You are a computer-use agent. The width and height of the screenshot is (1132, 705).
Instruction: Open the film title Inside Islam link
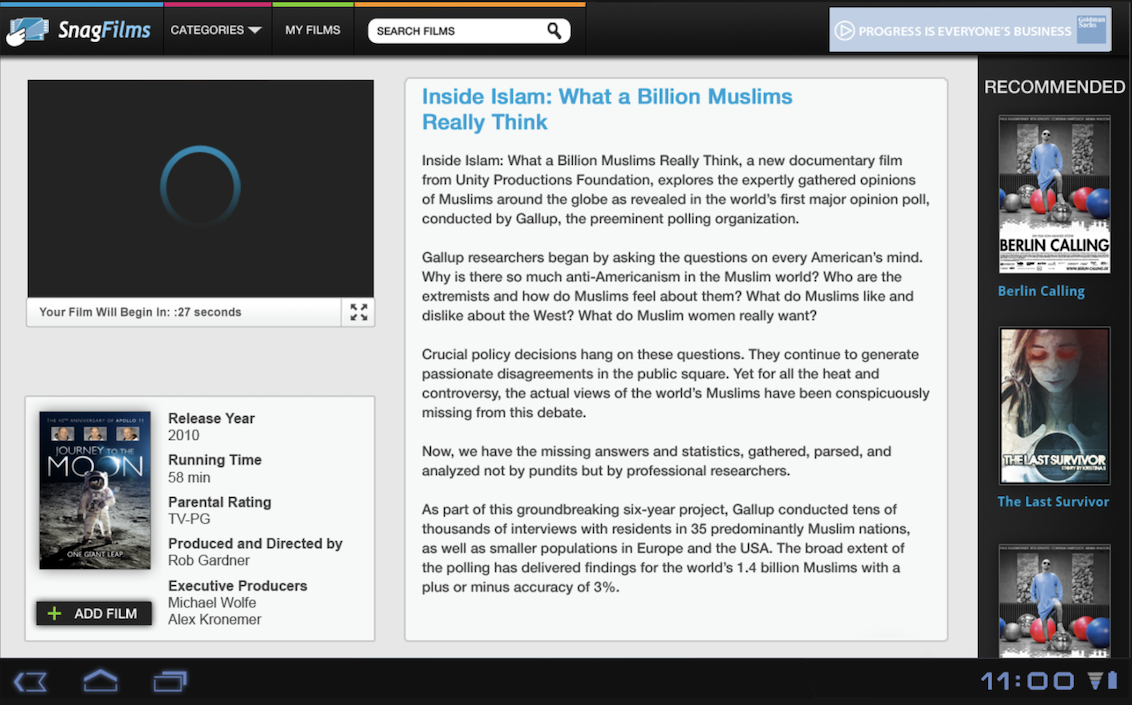607,109
